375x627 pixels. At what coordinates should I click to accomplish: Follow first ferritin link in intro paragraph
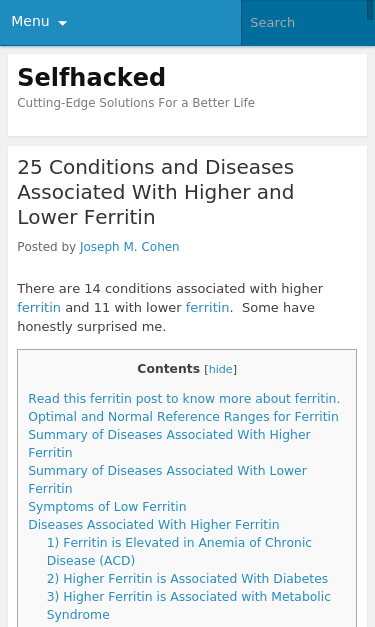pyautogui.click(x=39, y=308)
